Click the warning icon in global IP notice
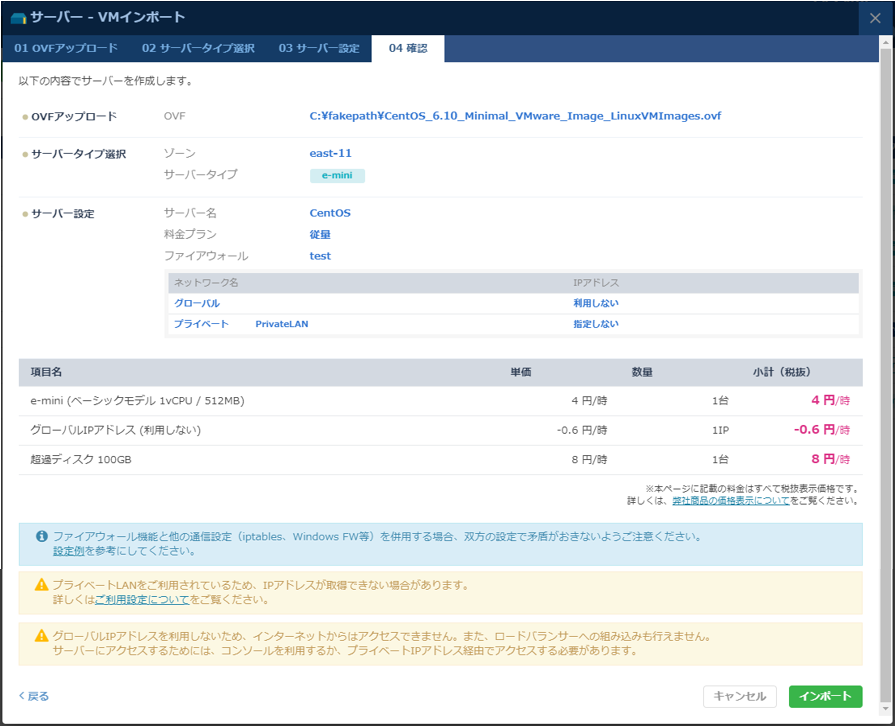Image resolution: width=895 pixels, height=726 pixels. coord(42,636)
